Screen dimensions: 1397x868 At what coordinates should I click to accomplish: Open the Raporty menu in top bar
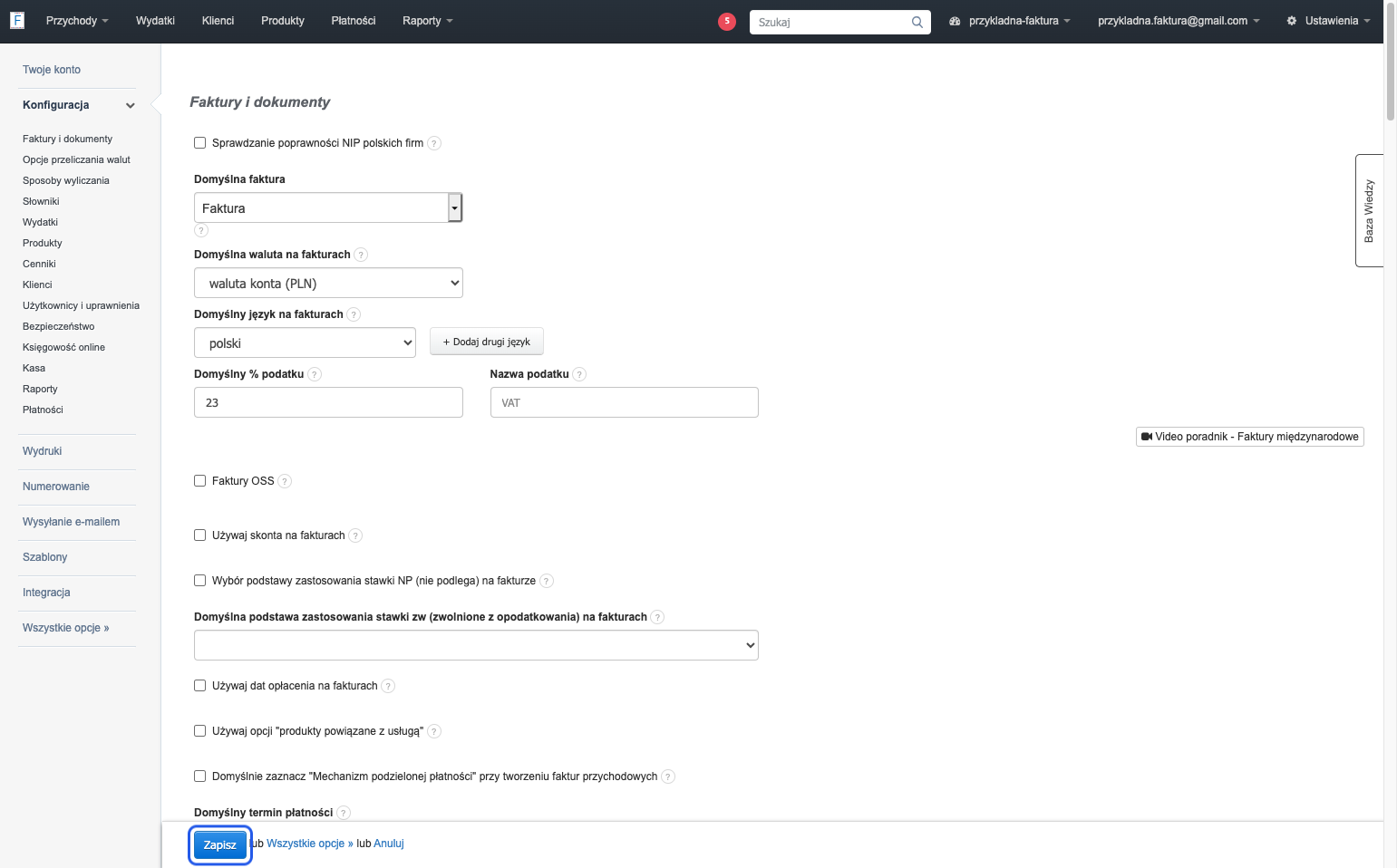[x=427, y=21]
